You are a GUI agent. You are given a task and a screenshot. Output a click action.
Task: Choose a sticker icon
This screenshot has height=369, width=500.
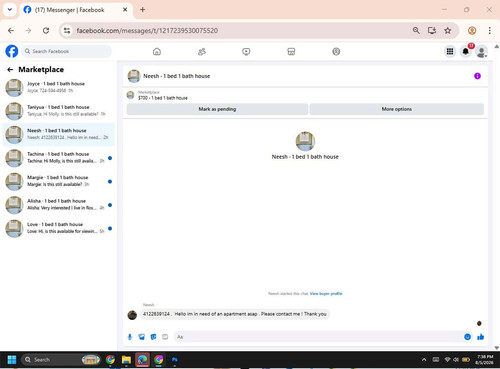(x=153, y=337)
